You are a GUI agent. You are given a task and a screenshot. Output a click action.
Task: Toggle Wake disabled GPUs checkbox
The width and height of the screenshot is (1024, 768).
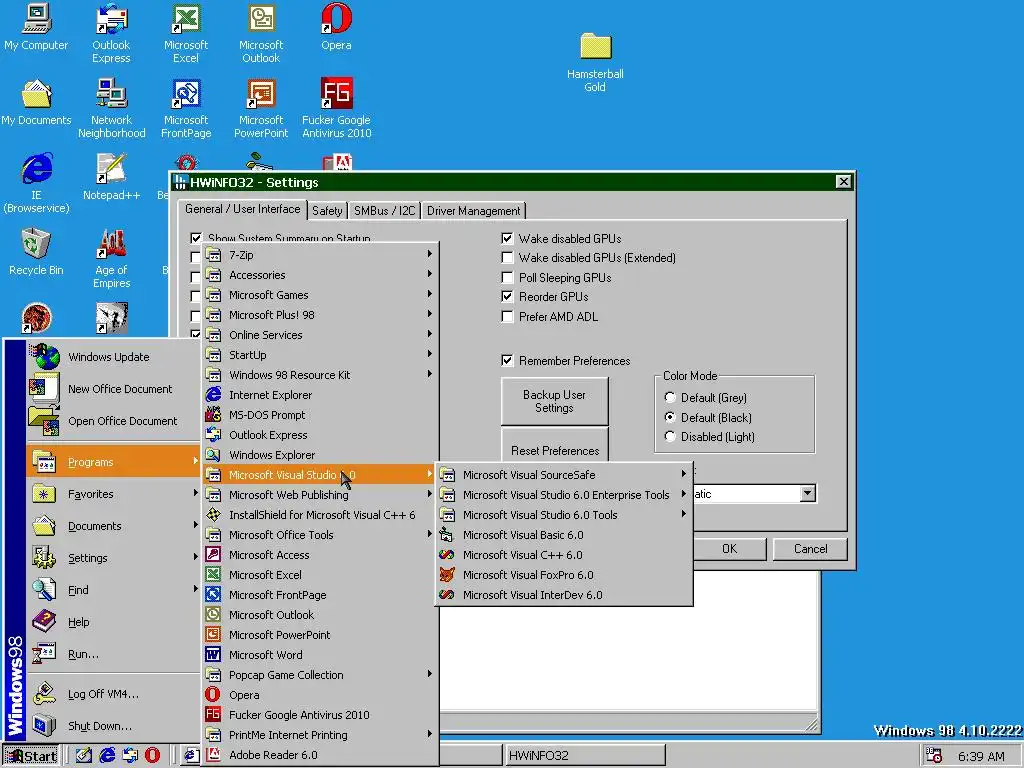507,238
